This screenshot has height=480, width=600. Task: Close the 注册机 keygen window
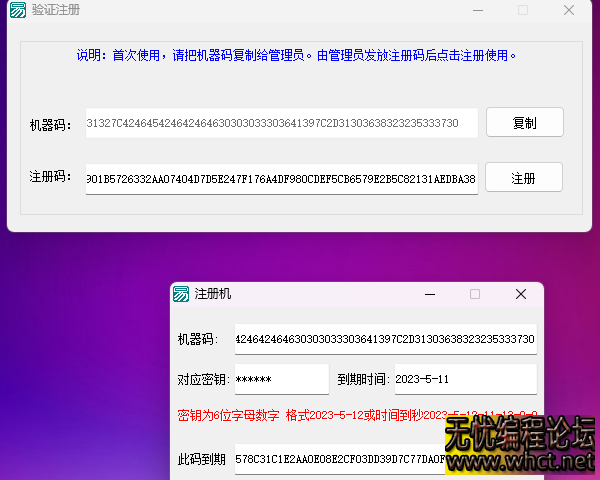point(520,294)
